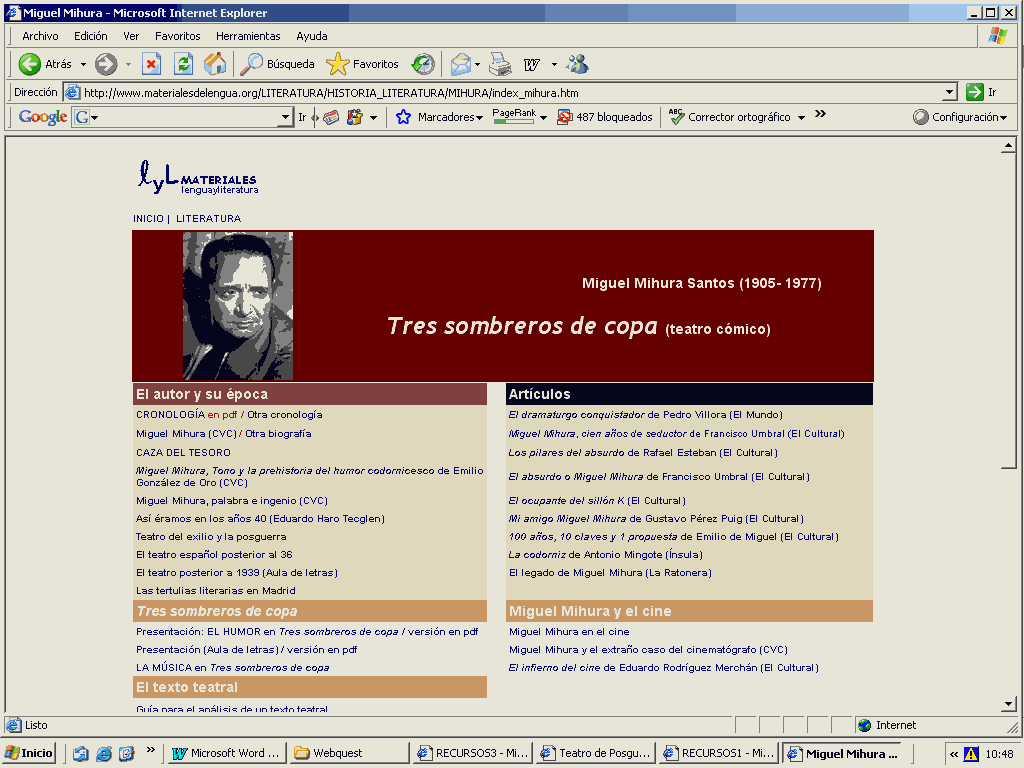Click the page scrollbar down arrow
The height and width of the screenshot is (768, 1024).
point(1008,705)
